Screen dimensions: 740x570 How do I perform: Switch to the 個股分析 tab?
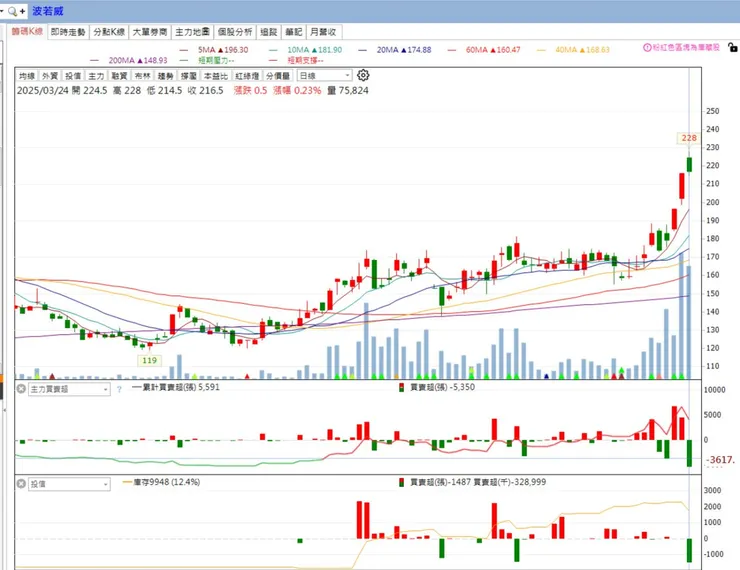(235, 32)
